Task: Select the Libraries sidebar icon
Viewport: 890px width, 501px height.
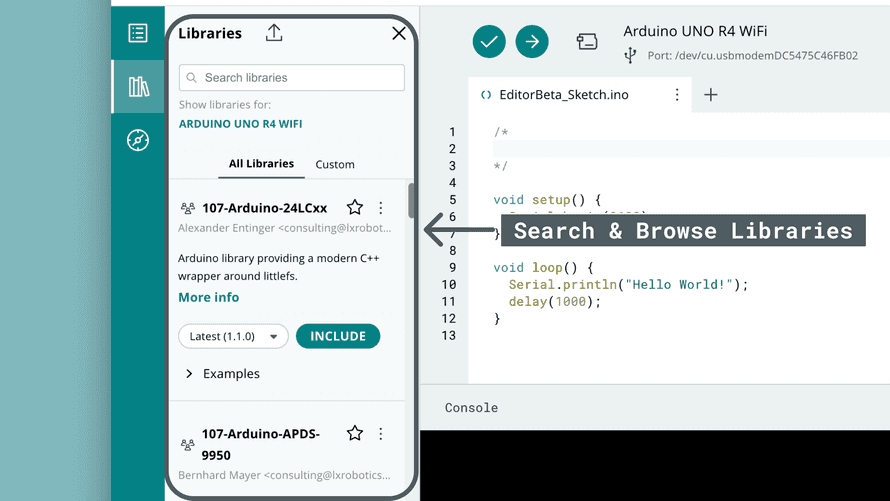Action: 138,87
